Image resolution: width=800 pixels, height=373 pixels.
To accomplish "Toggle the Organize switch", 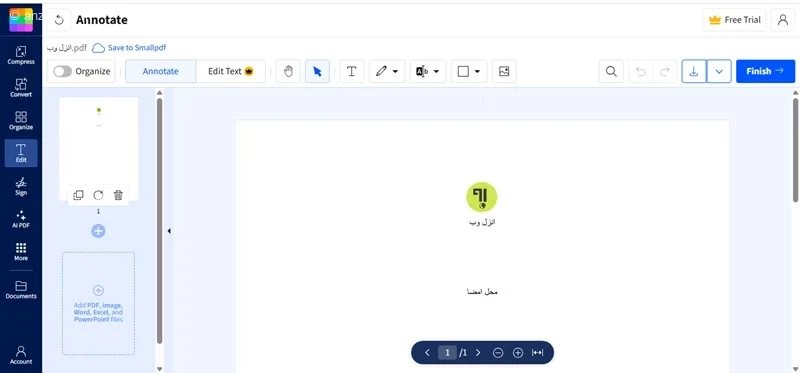I will tap(63, 71).
